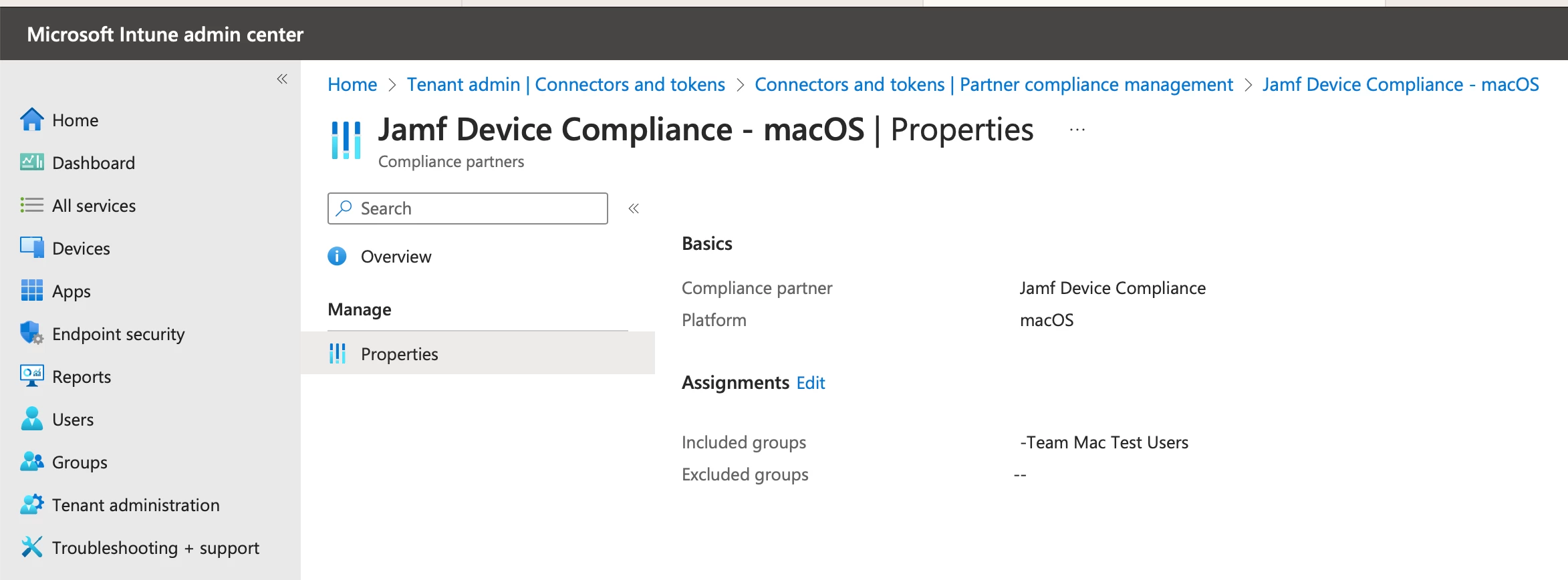This screenshot has width=1568, height=580.
Task: Click the 'Compliance partners' subtitle
Action: [451, 162]
